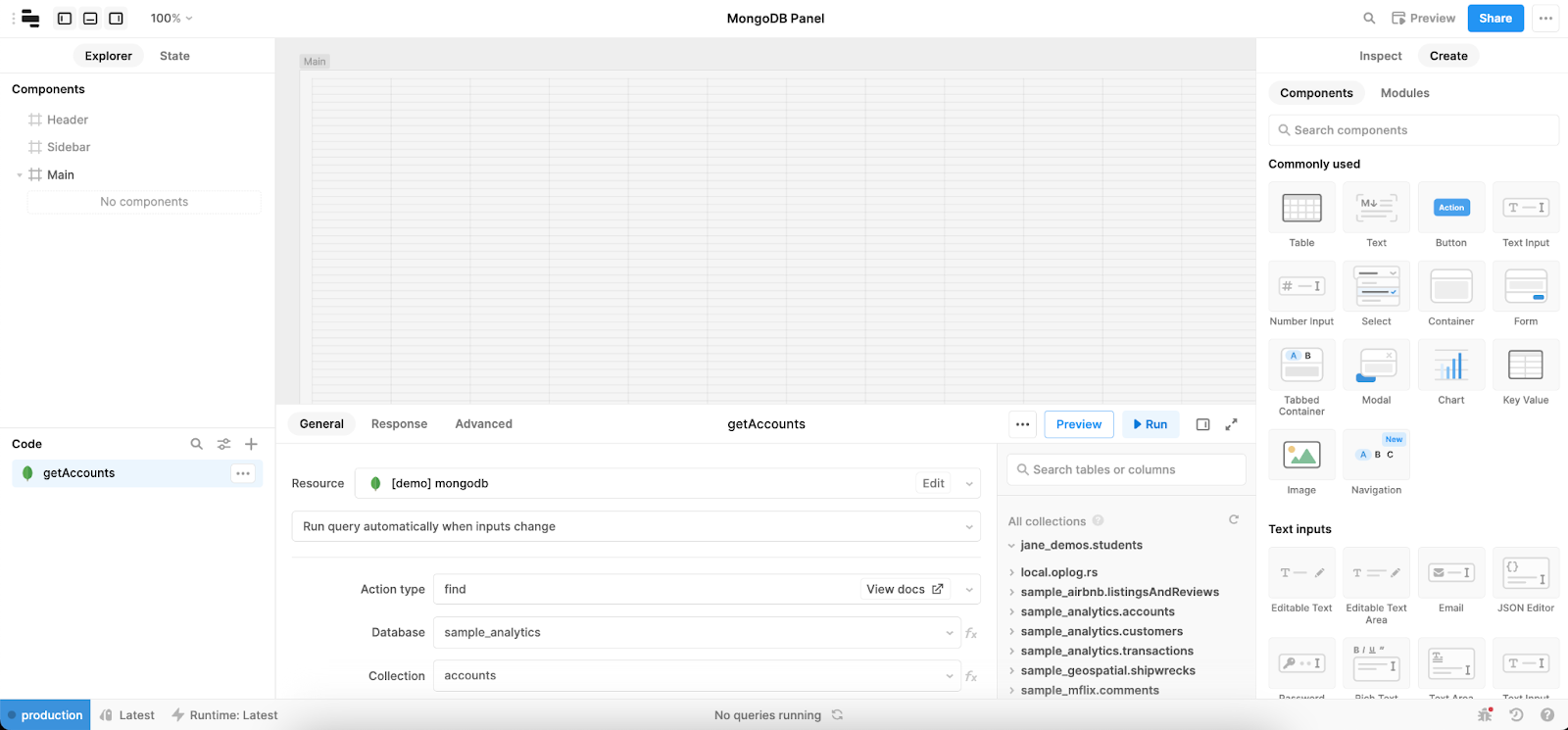1568x730 pixels.
Task: Open the Modules tab
Action: click(x=1404, y=93)
